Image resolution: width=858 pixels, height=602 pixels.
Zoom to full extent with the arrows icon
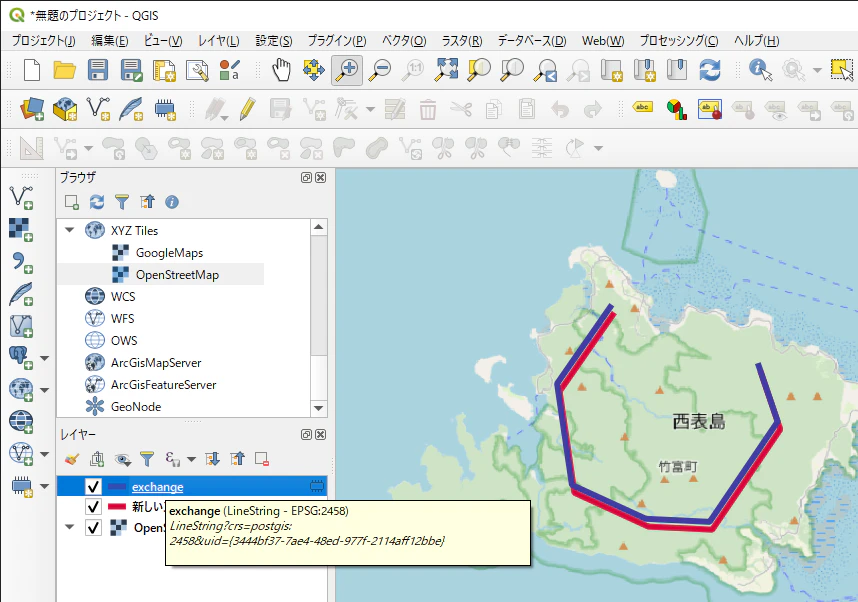click(447, 70)
